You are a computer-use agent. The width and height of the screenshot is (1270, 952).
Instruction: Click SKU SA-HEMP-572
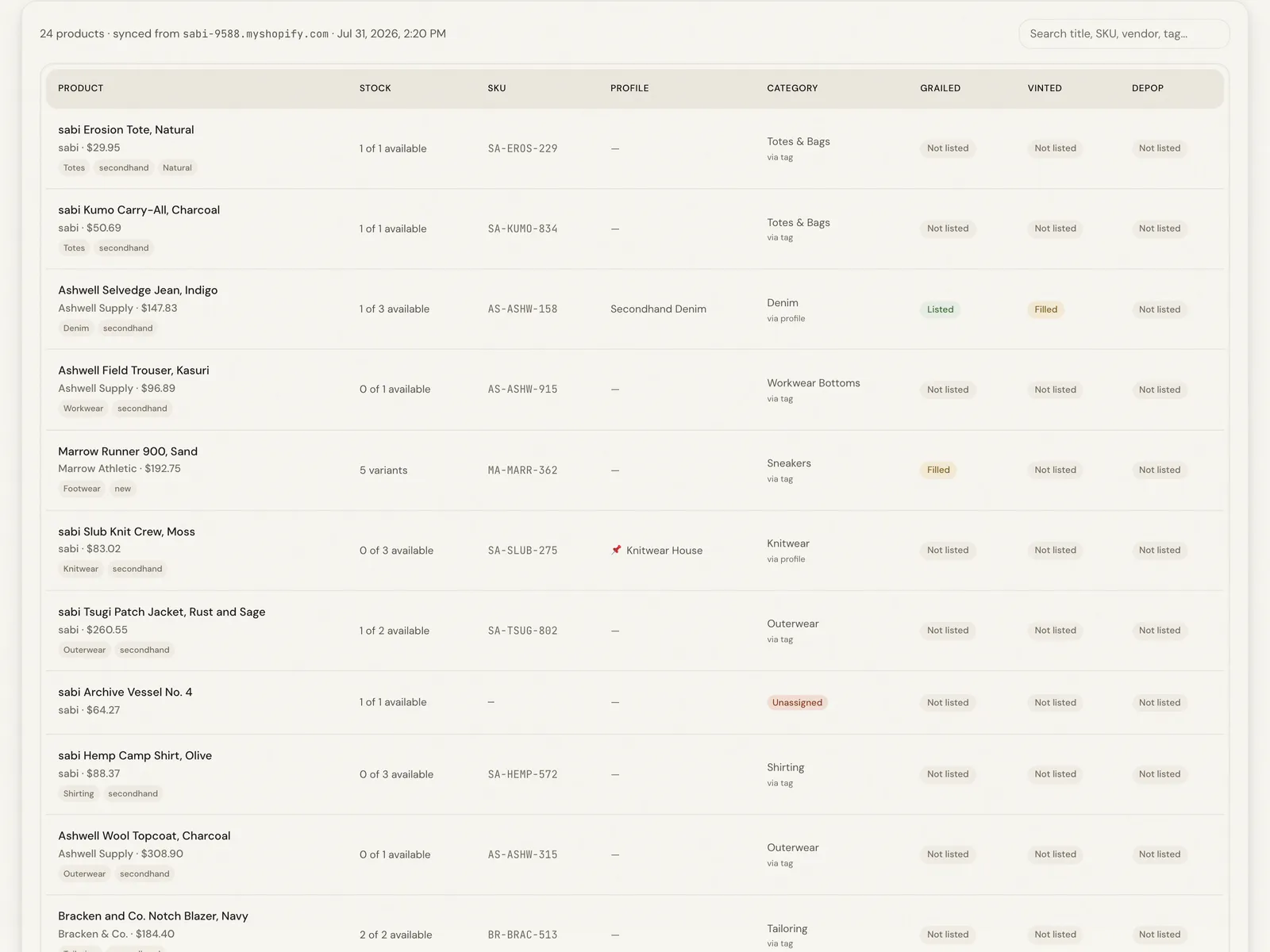(522, 774)
